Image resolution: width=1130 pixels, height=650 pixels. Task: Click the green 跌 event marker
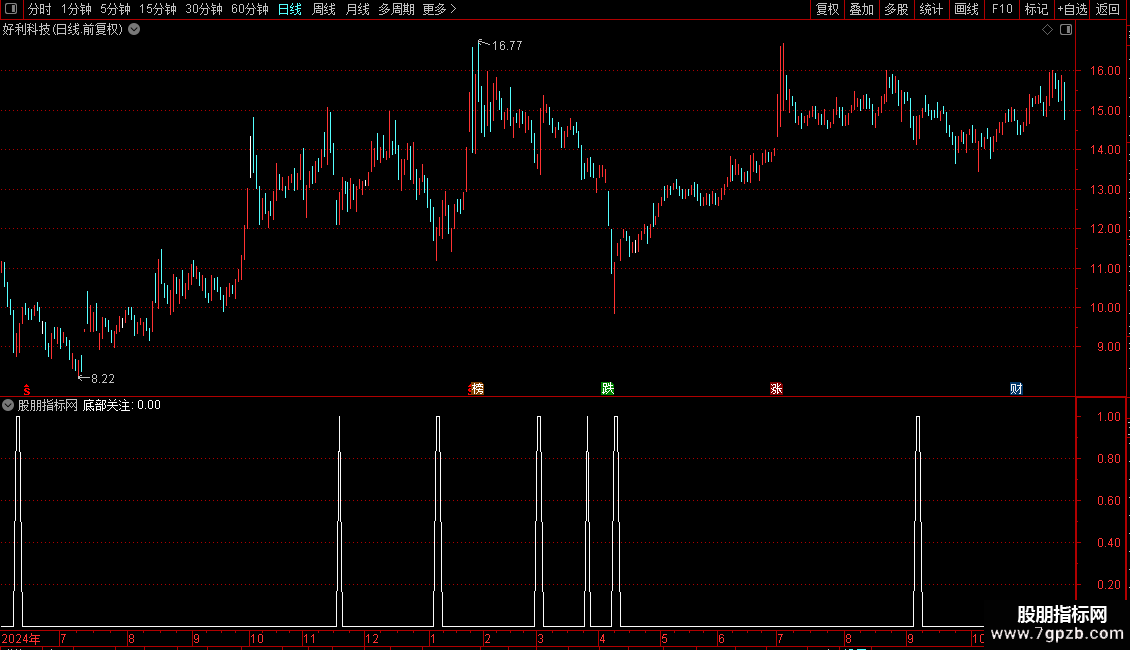[608, 388]
